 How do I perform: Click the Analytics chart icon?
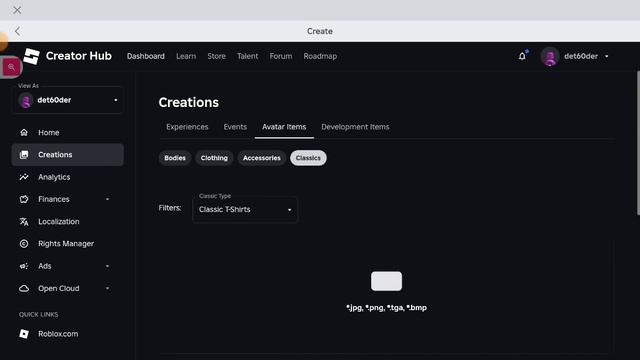pyautogui.click(x=24, y=177)
